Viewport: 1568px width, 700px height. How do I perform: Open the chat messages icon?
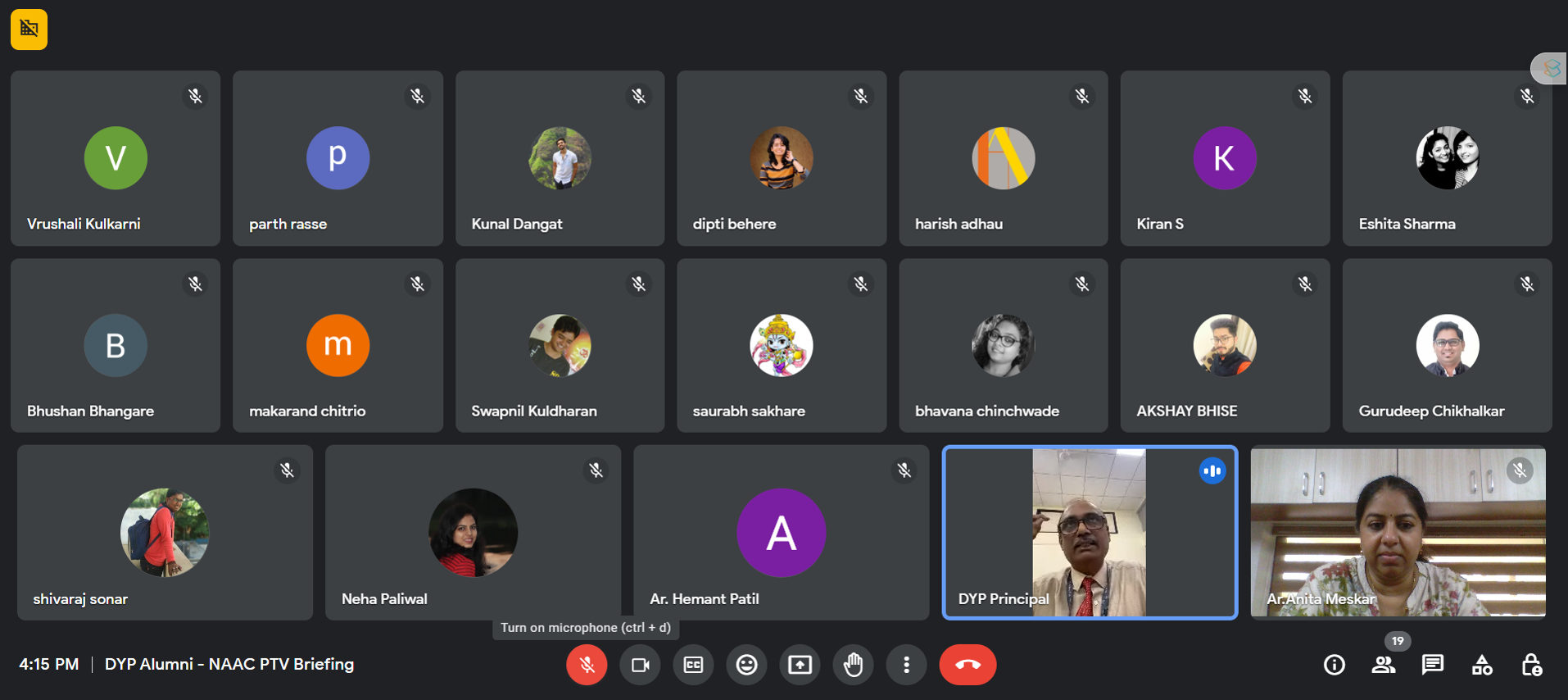point(1433,665)
